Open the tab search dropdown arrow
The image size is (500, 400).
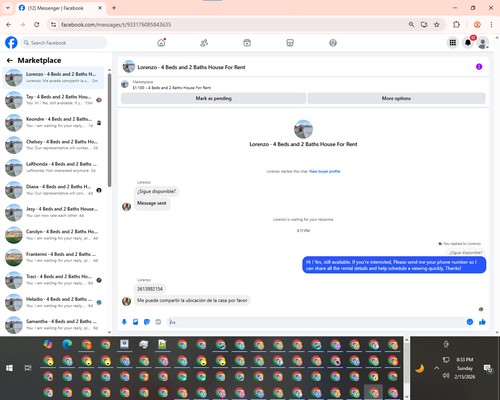coord(8,8)
